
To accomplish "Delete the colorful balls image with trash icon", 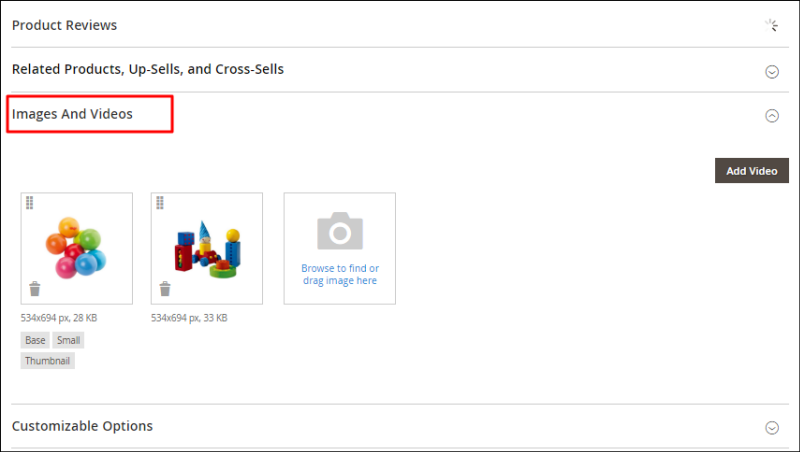I will click(x=35, y=289).
